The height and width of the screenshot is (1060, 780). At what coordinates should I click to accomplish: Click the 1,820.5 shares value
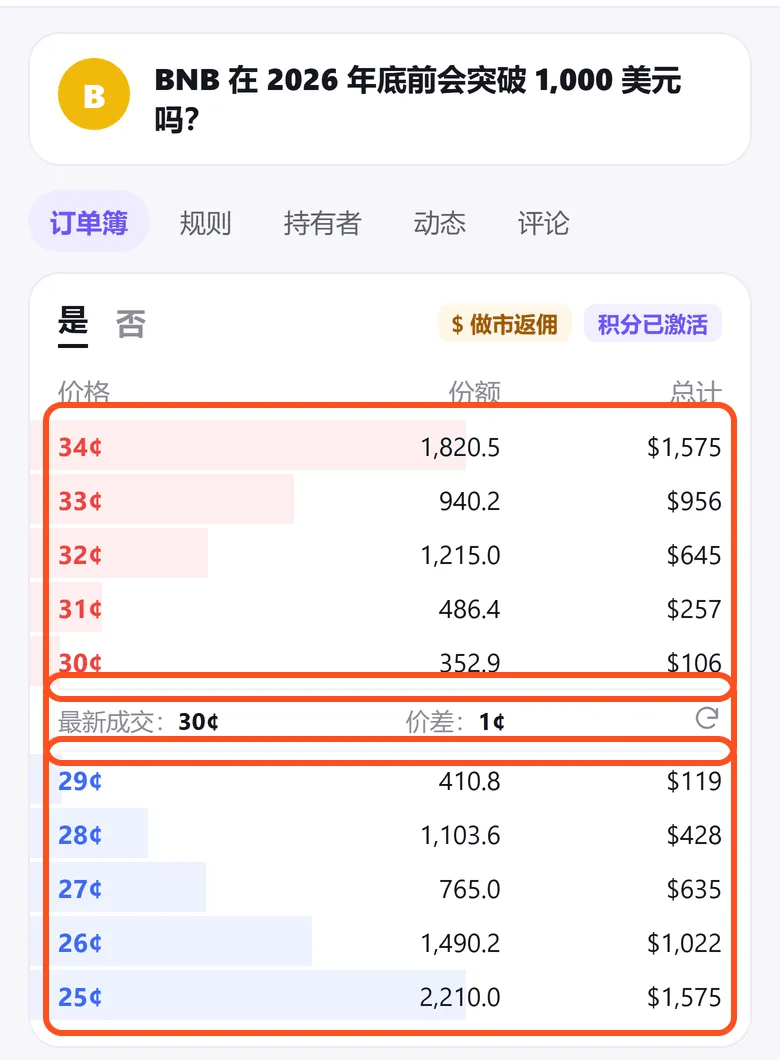(460, 447)
